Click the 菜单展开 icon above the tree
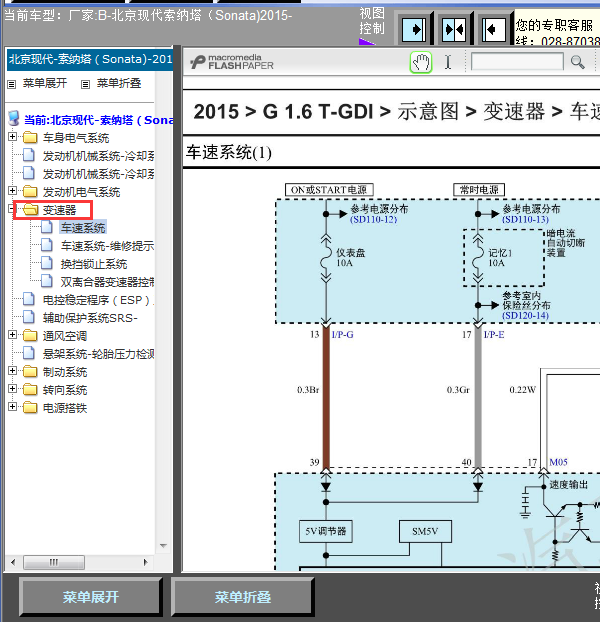 point(12,84)
